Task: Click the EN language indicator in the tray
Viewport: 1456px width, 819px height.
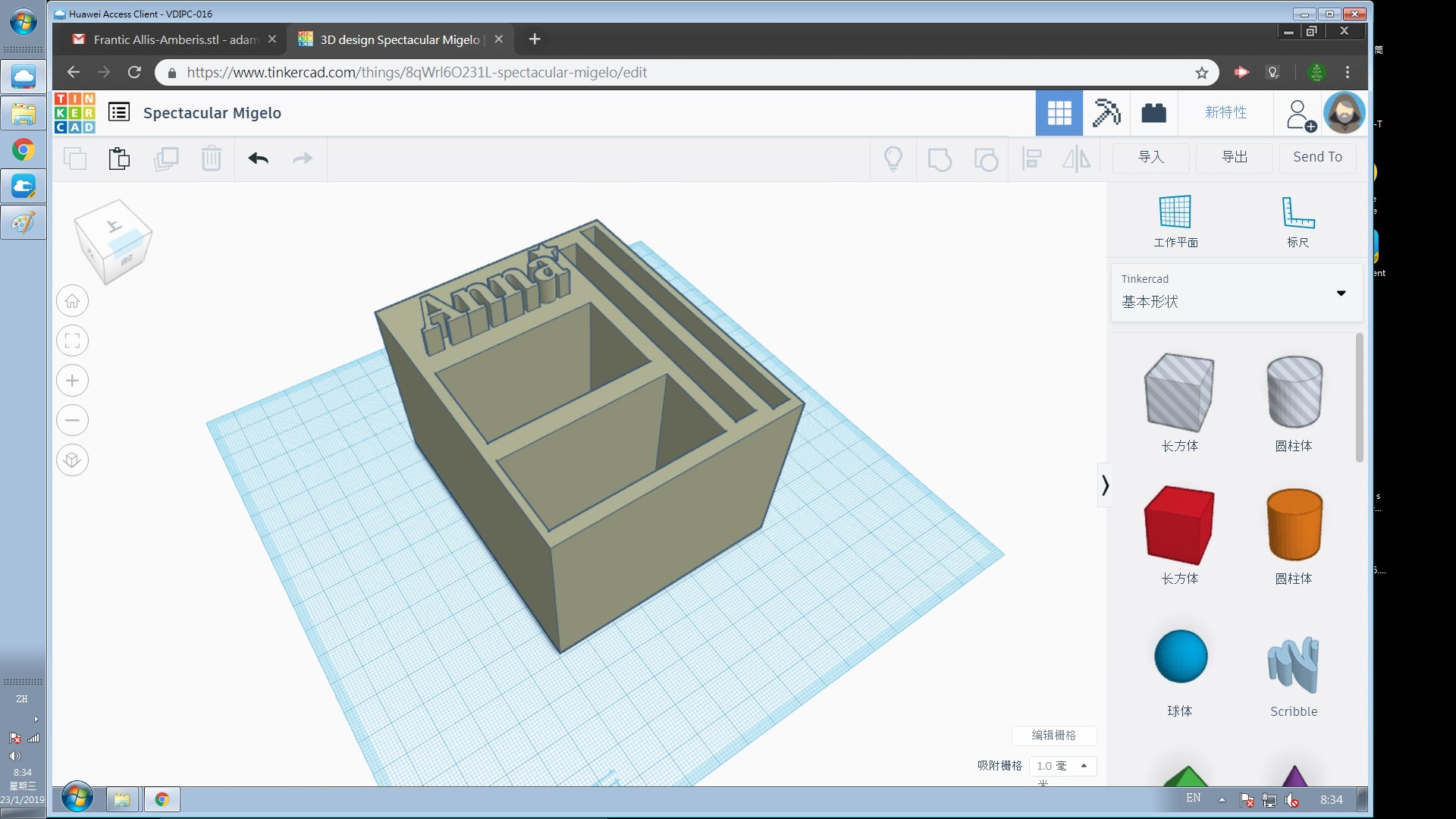Action: coord(1193,798)
